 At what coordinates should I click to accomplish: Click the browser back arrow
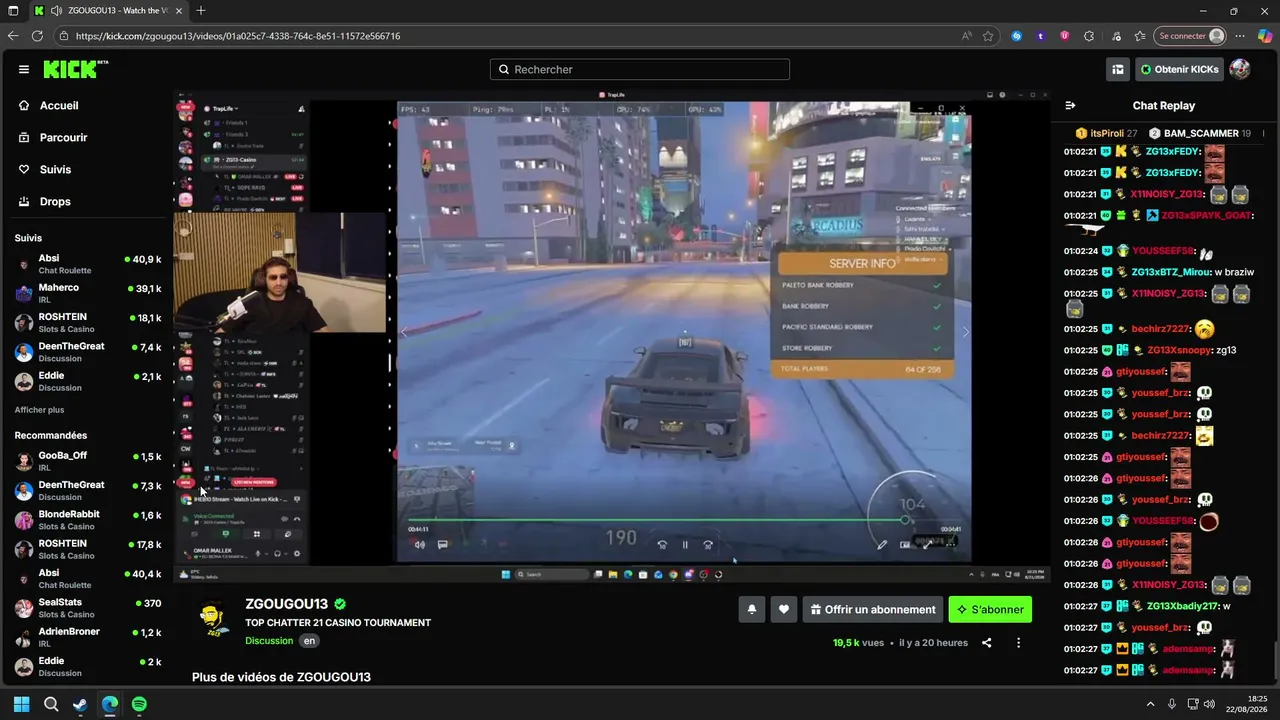[13, 36]
